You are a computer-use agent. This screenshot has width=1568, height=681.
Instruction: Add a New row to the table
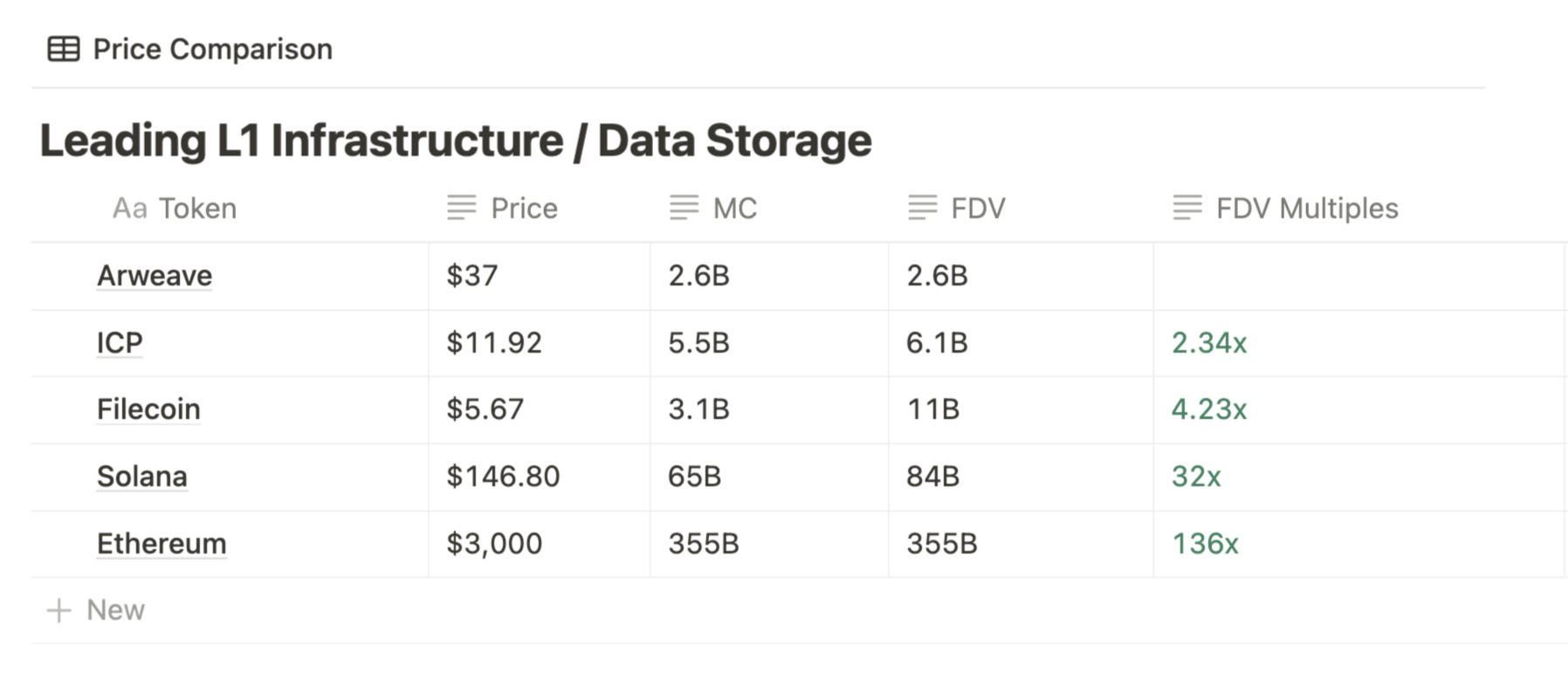pos(95,610)
